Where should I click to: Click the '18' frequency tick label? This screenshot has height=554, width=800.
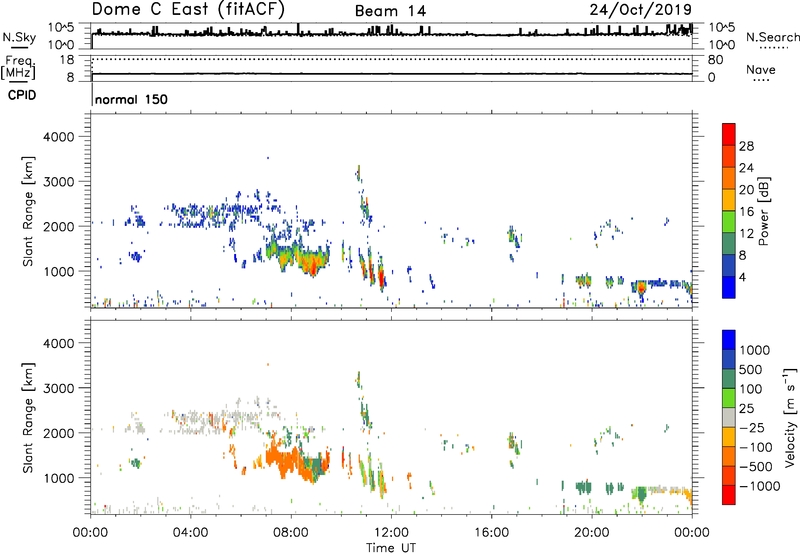point(67,60)
